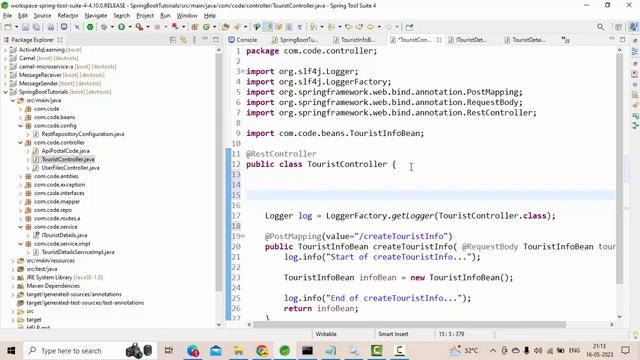640x360 pixels.
Task: Open the Navigate menu
Action: pyautogui.click(x=96, y=16)
